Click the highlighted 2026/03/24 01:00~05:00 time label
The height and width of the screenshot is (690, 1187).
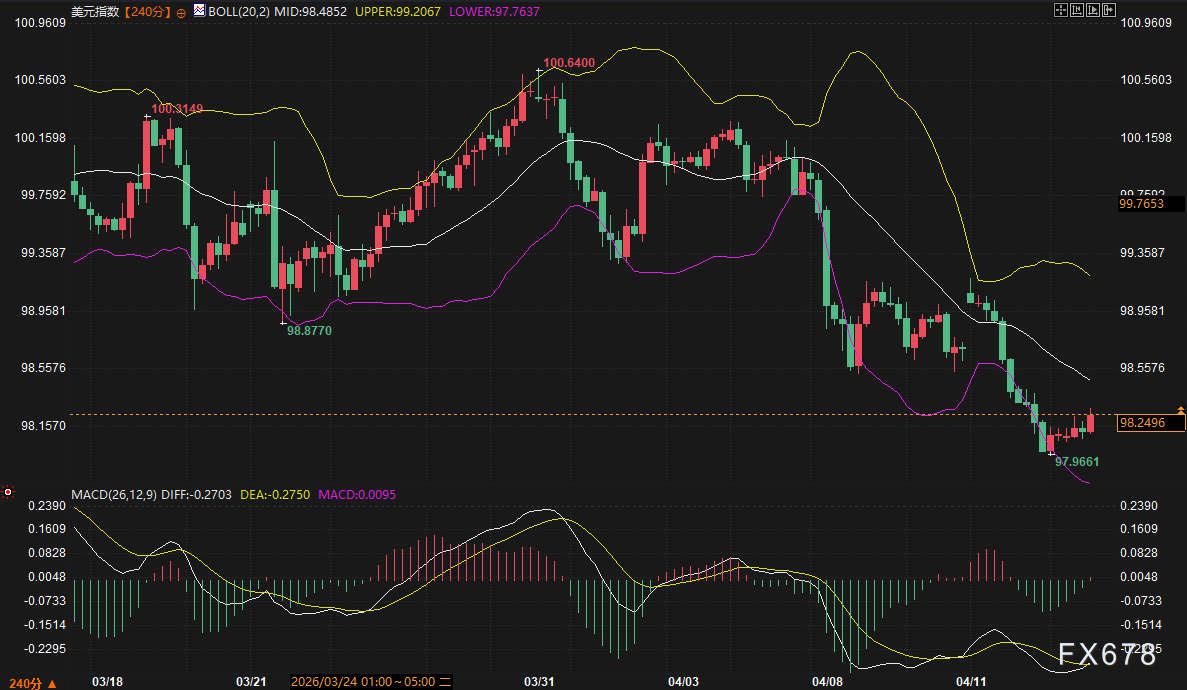click(363, 681)
